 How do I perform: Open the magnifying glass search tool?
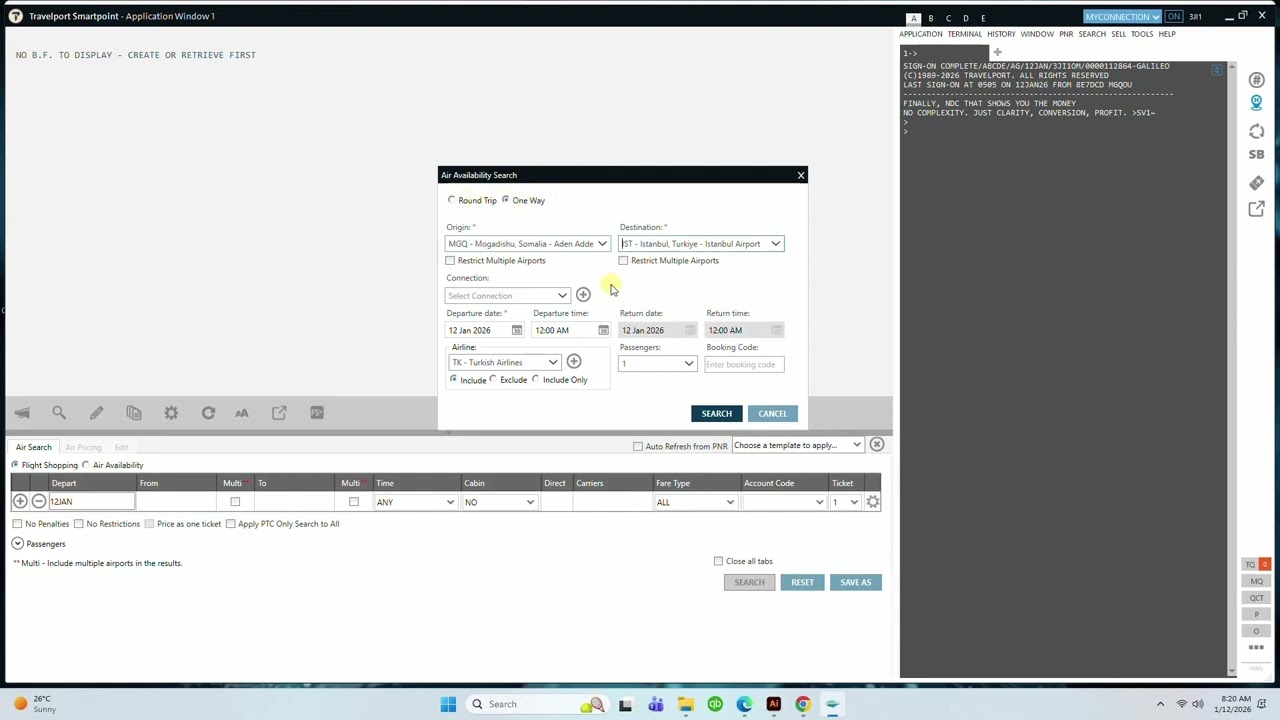59,412
